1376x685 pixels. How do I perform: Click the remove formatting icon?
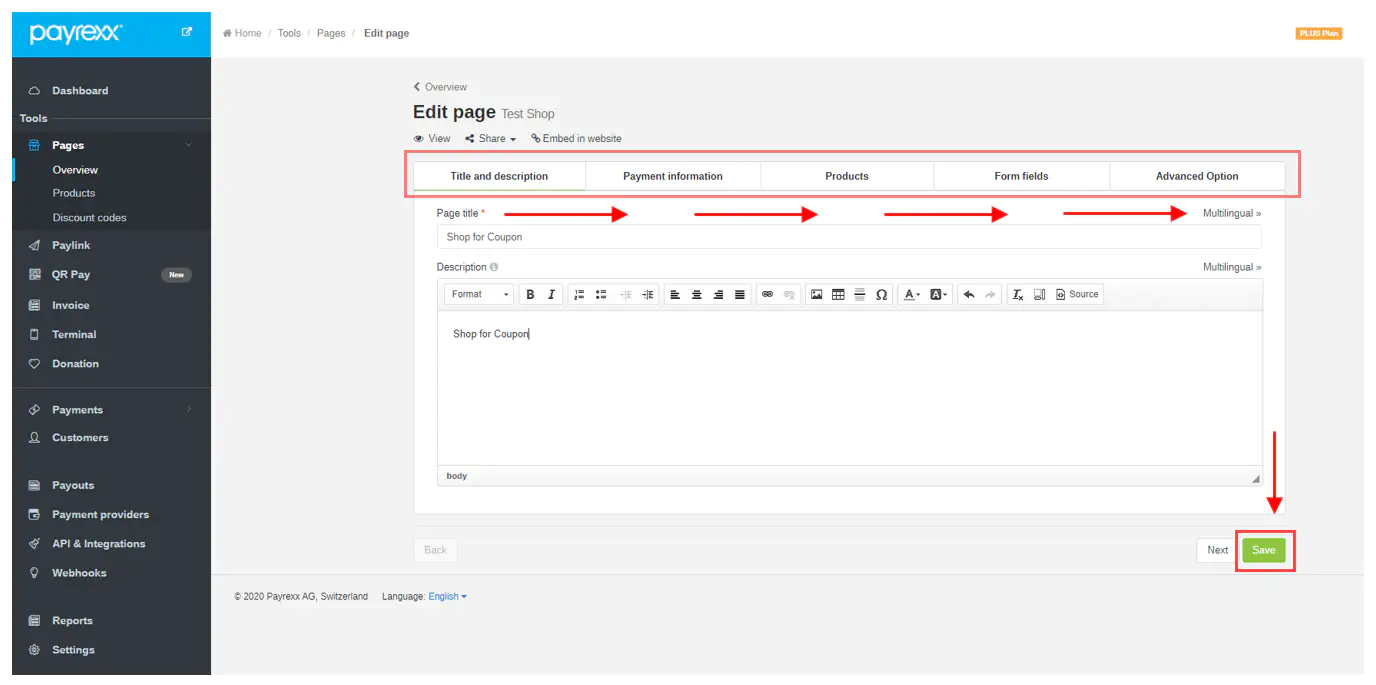point(1017,294)
